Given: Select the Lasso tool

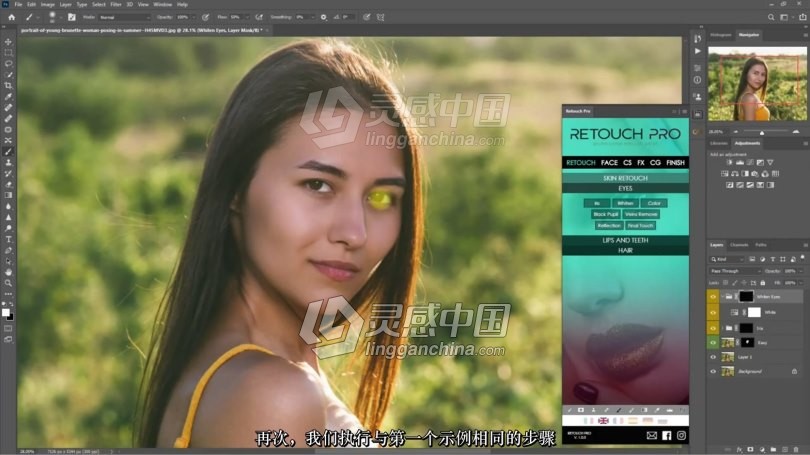Looking at the screenshot, I should click(8, 64).
